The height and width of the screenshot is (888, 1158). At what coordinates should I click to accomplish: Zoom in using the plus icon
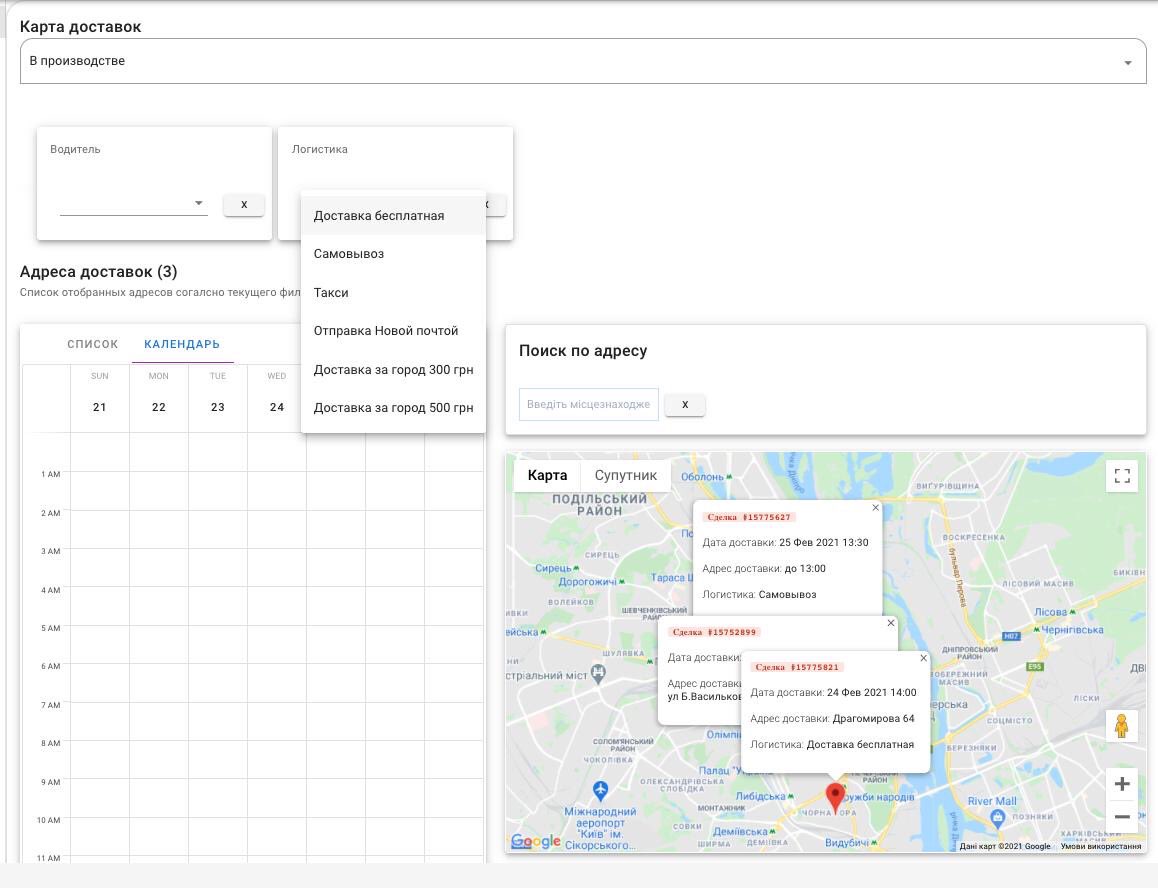coord(1122,784)
